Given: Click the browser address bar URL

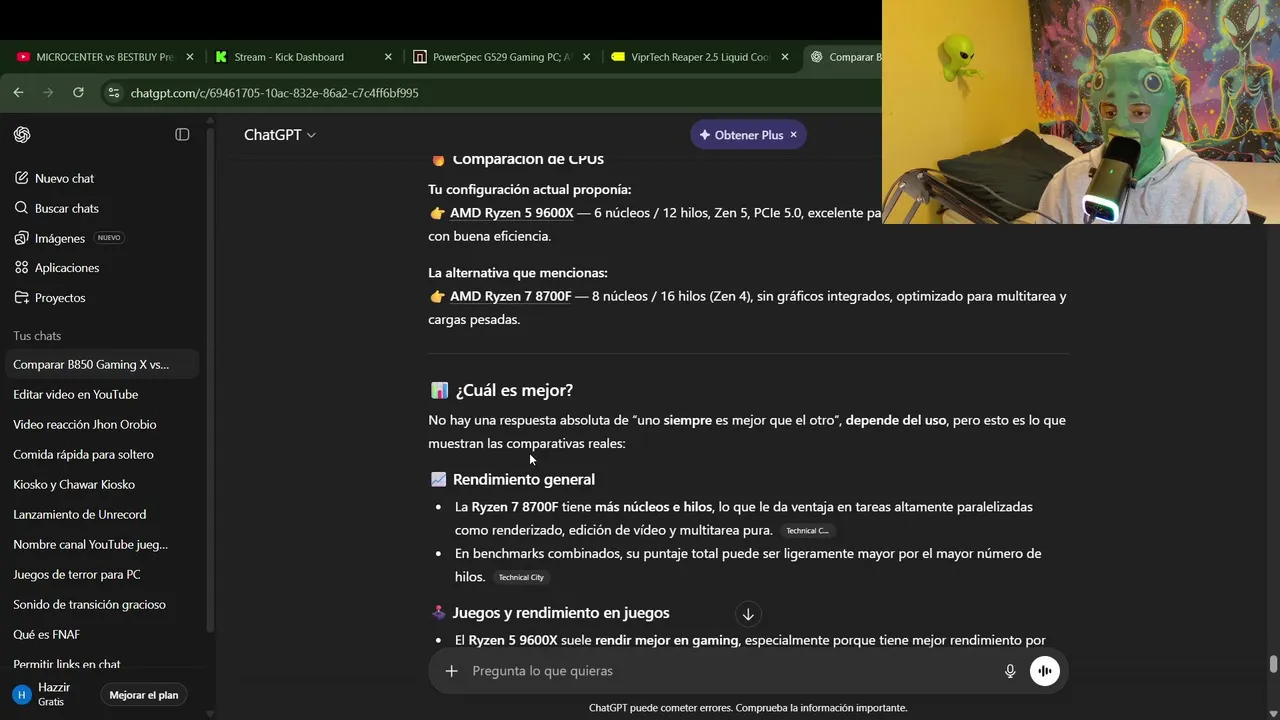Looking at the screenshot, I should tap(275, 93).
